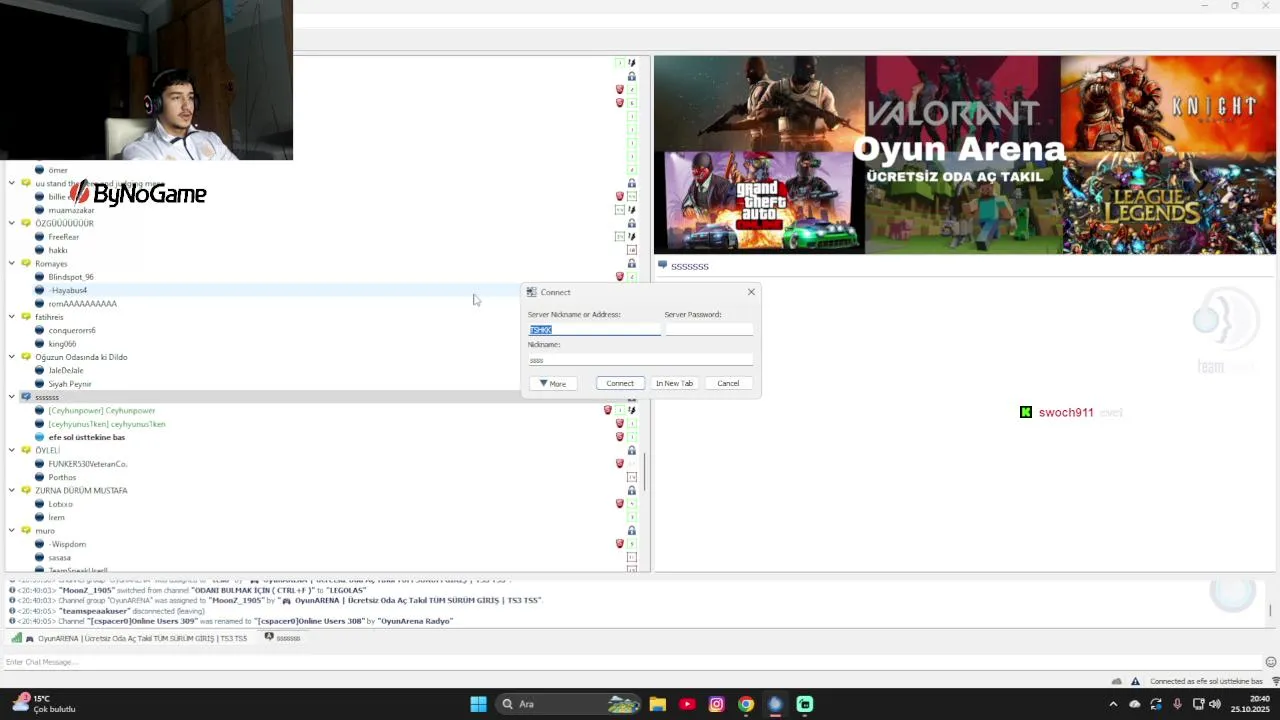The image size is (1280, 720).
Task: Click warning triangle icon in status bar
Action: click(x=1135, y=681)
